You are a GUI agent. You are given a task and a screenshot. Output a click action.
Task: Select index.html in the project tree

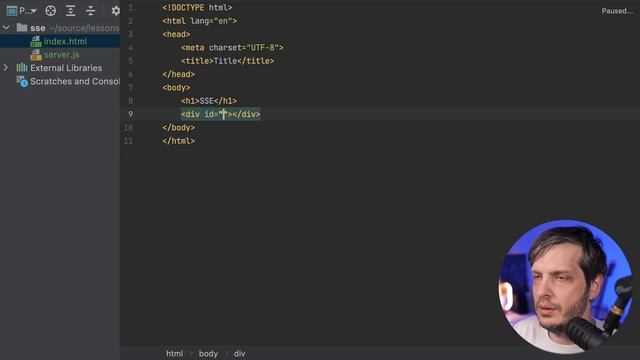click(65, 41)
